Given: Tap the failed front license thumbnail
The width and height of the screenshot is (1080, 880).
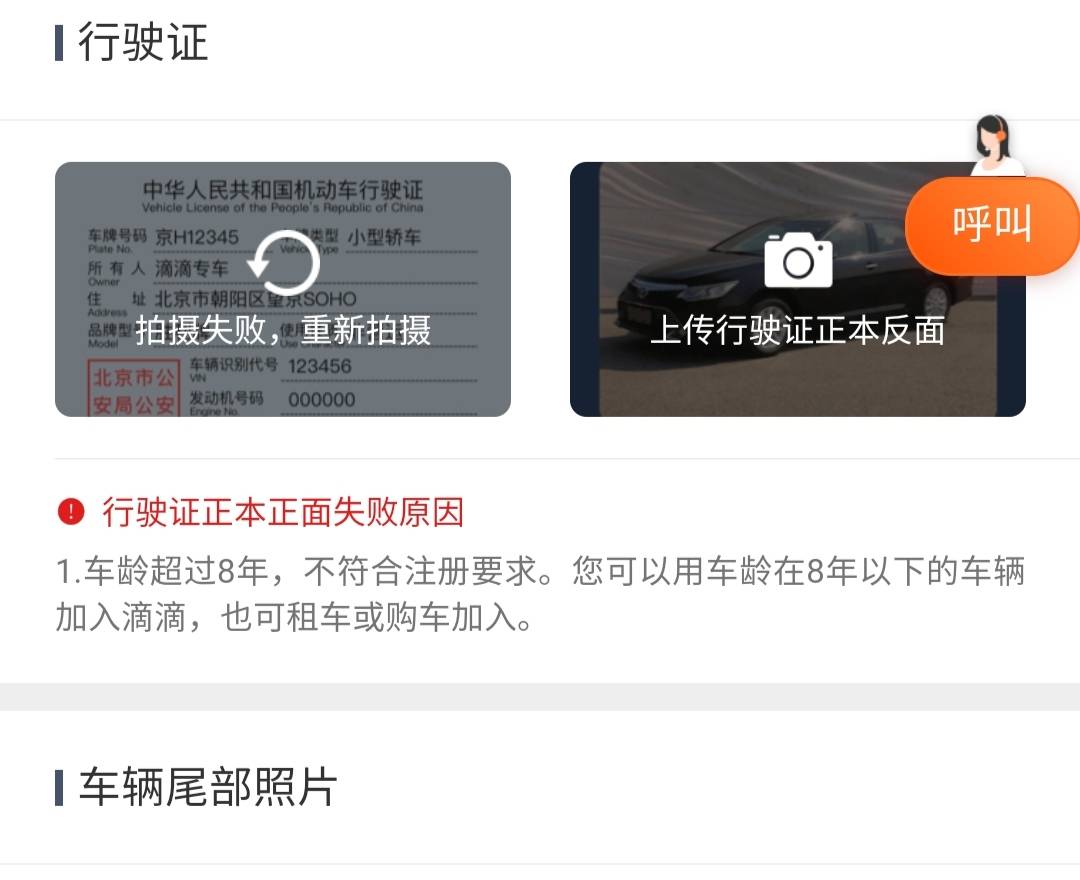Looking at the screenshot, I should pos(283,289).
